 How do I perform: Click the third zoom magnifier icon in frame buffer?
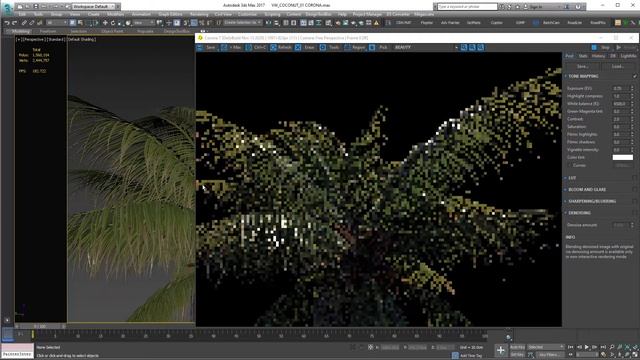480,48
